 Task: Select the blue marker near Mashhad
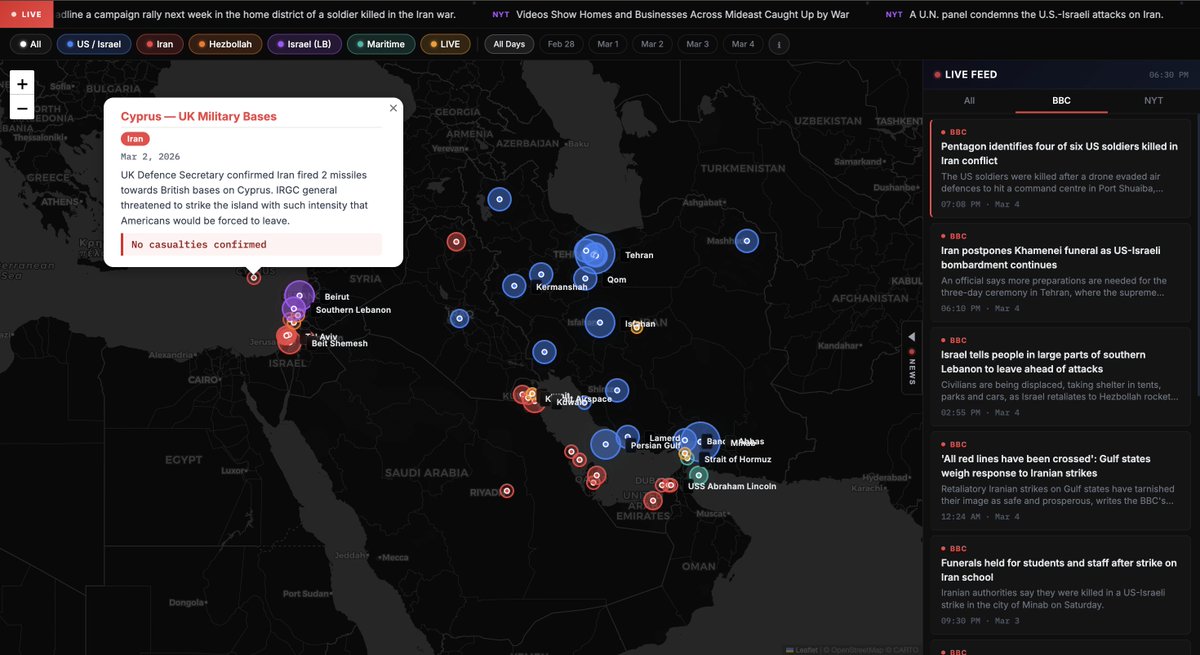pos(746,241)
